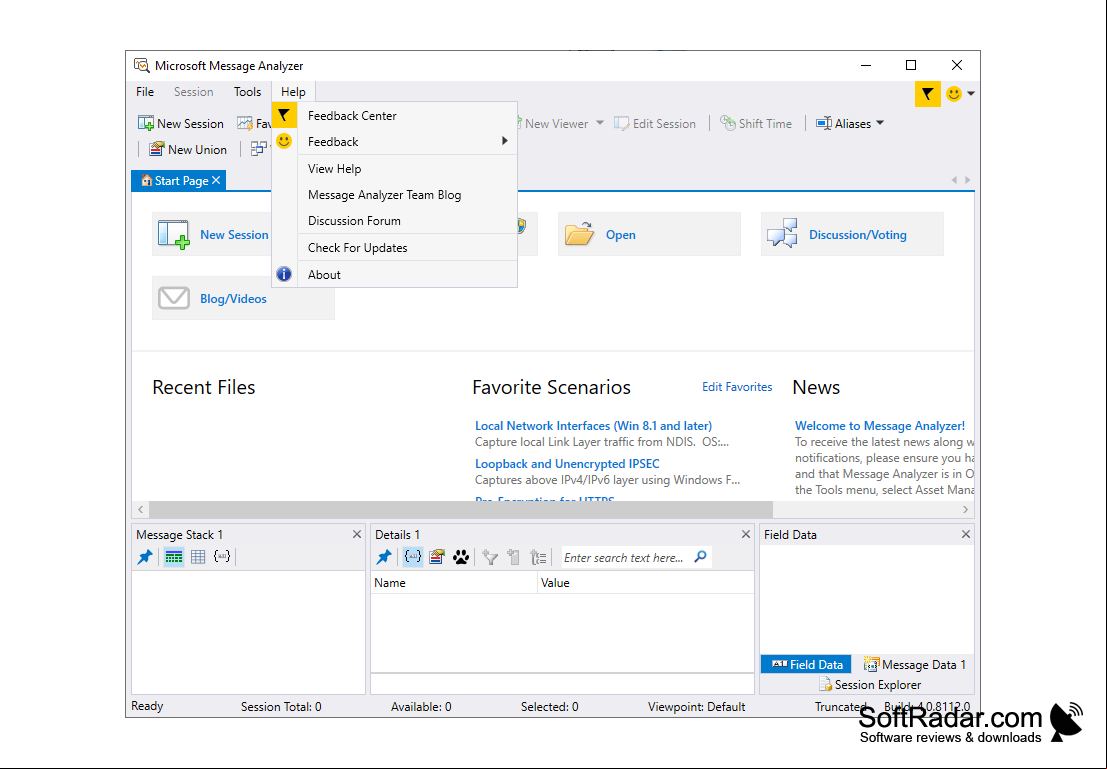Click Shift Time toolbar button
Screen dimensions: 1107x769
click(x=756, y=124)
